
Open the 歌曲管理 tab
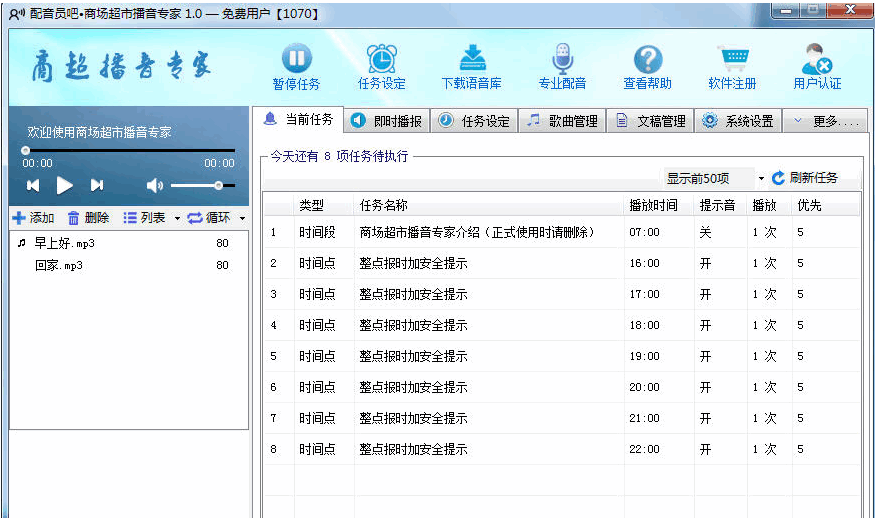click(x=564, y=121)
